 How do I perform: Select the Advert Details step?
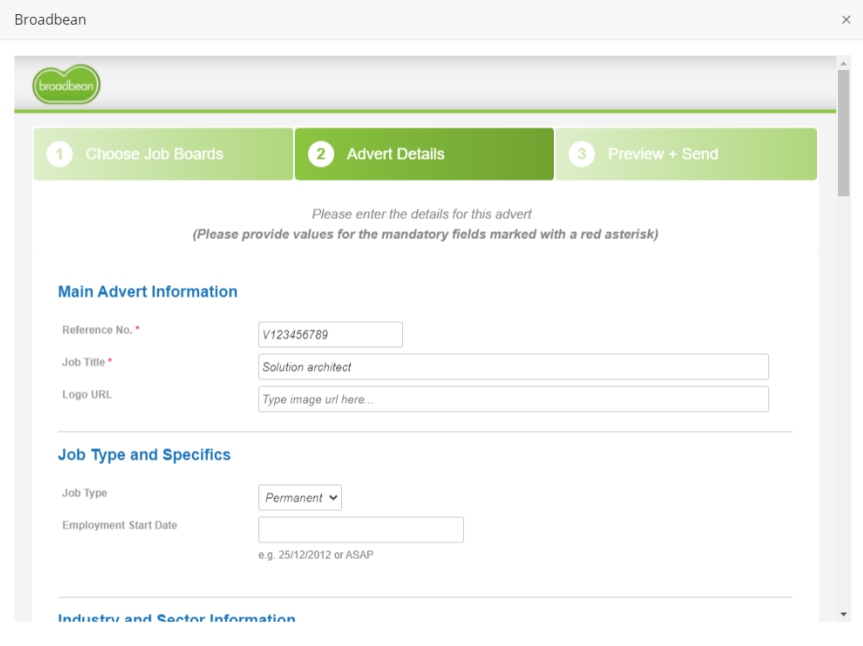424,154
